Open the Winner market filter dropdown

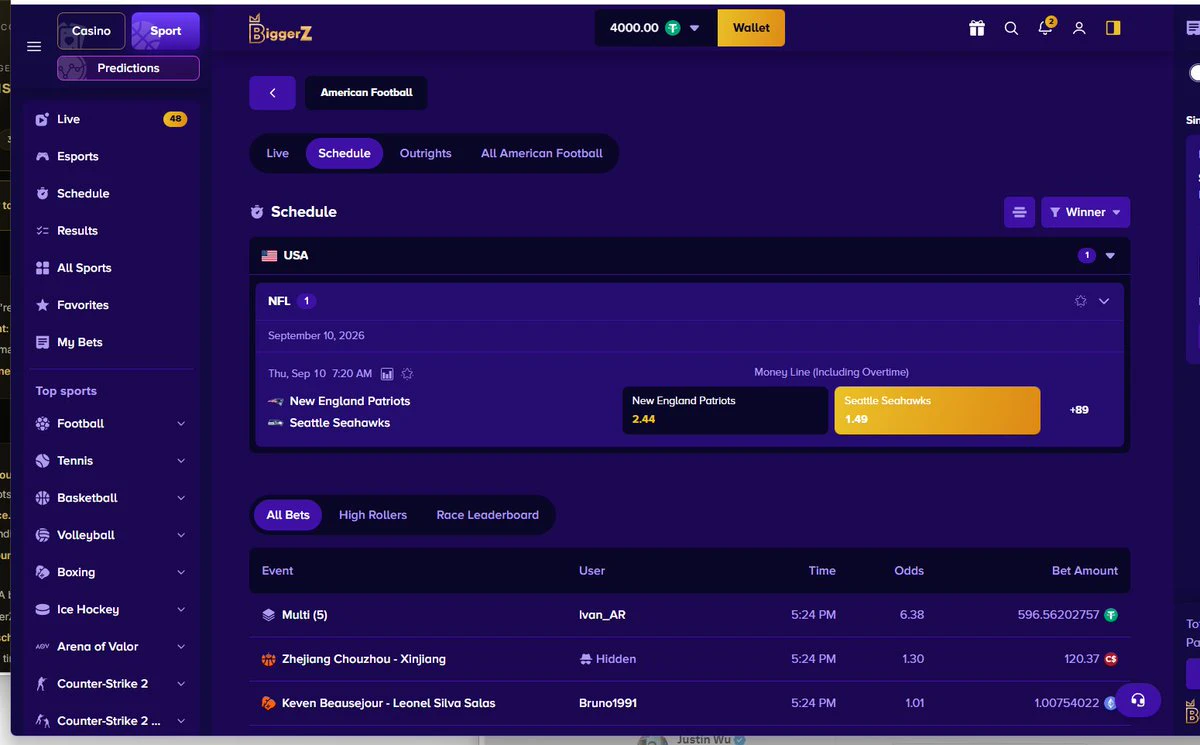(1085, 212)
